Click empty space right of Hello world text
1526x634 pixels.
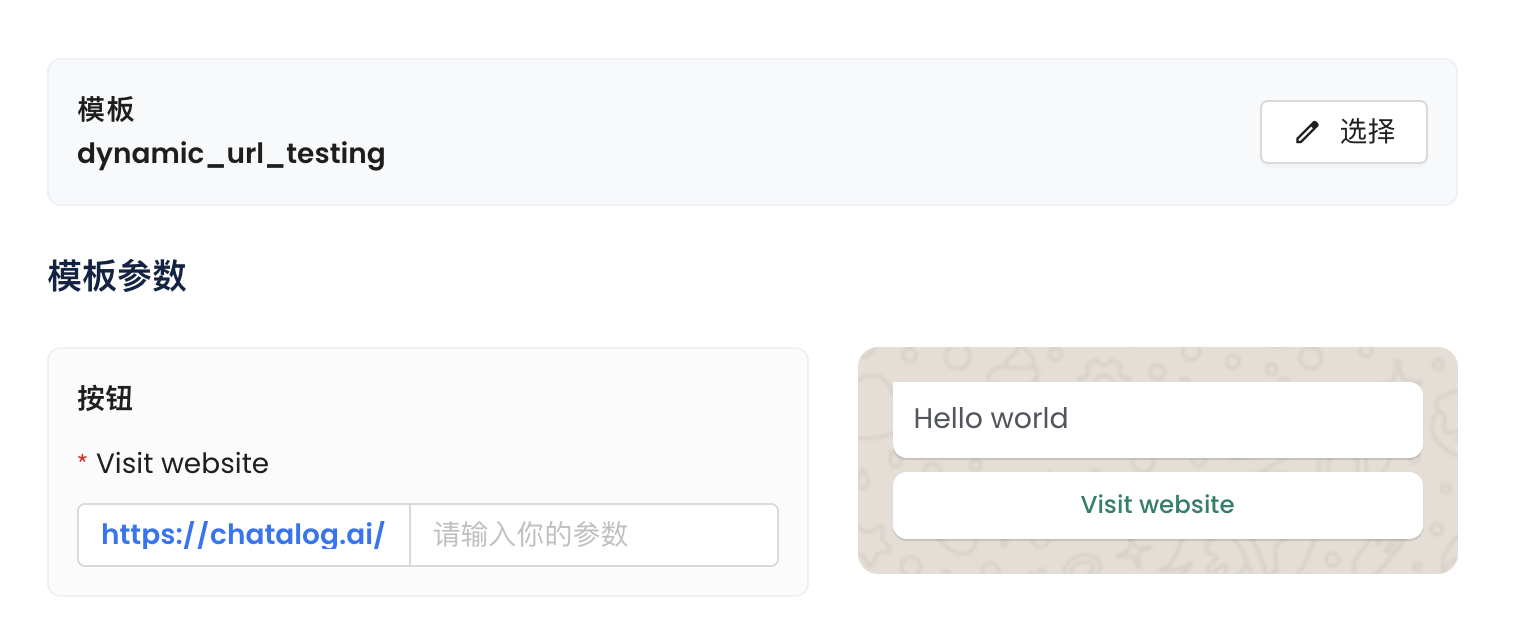tap(1250, 419)
